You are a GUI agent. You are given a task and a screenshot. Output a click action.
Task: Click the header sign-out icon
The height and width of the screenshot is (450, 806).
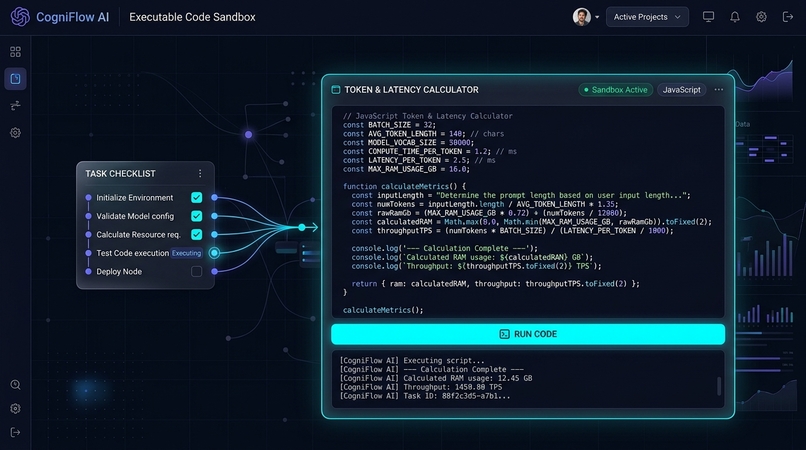click(x=787, y=17)
